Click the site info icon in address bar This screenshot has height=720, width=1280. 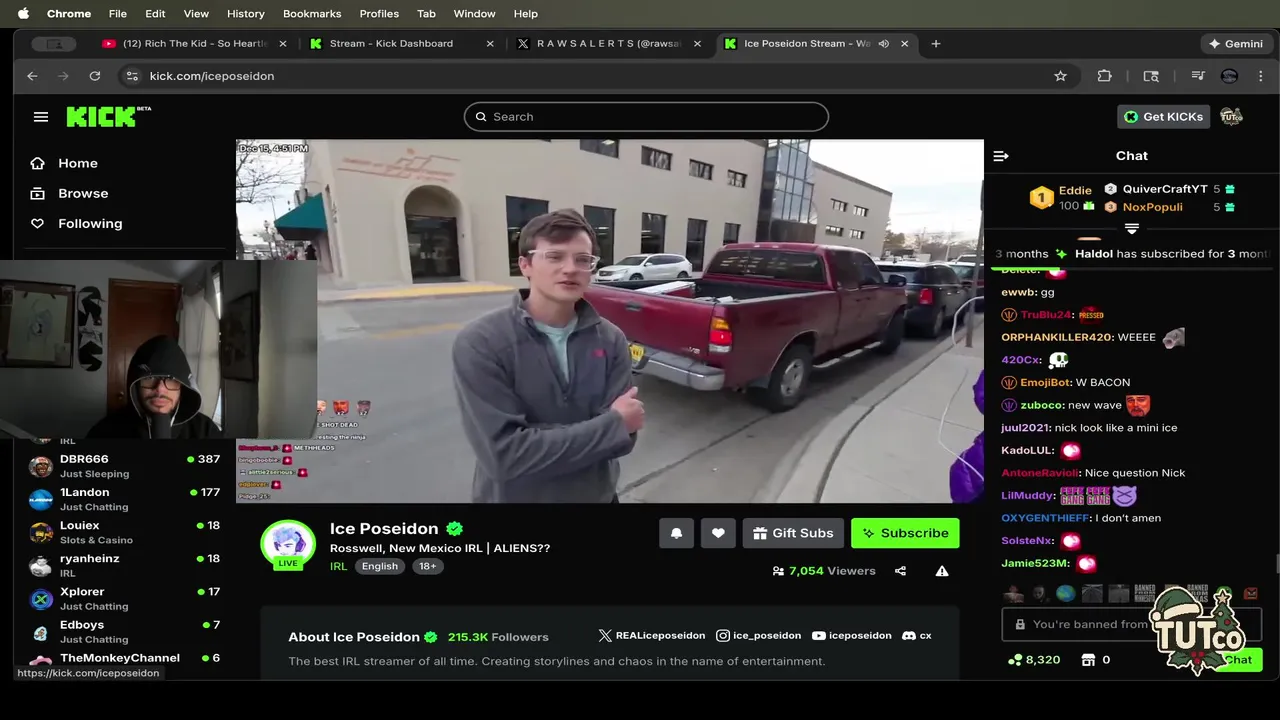[131, 76]
